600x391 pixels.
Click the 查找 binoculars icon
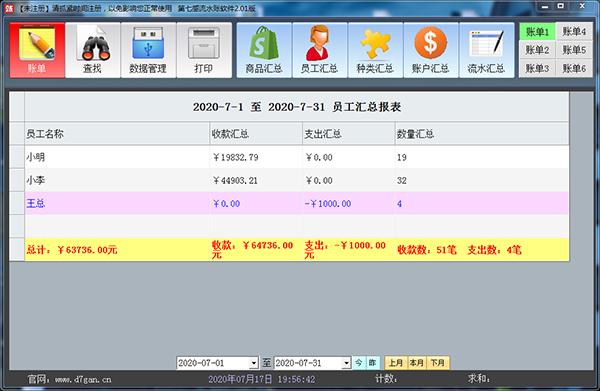pos(93,50)
